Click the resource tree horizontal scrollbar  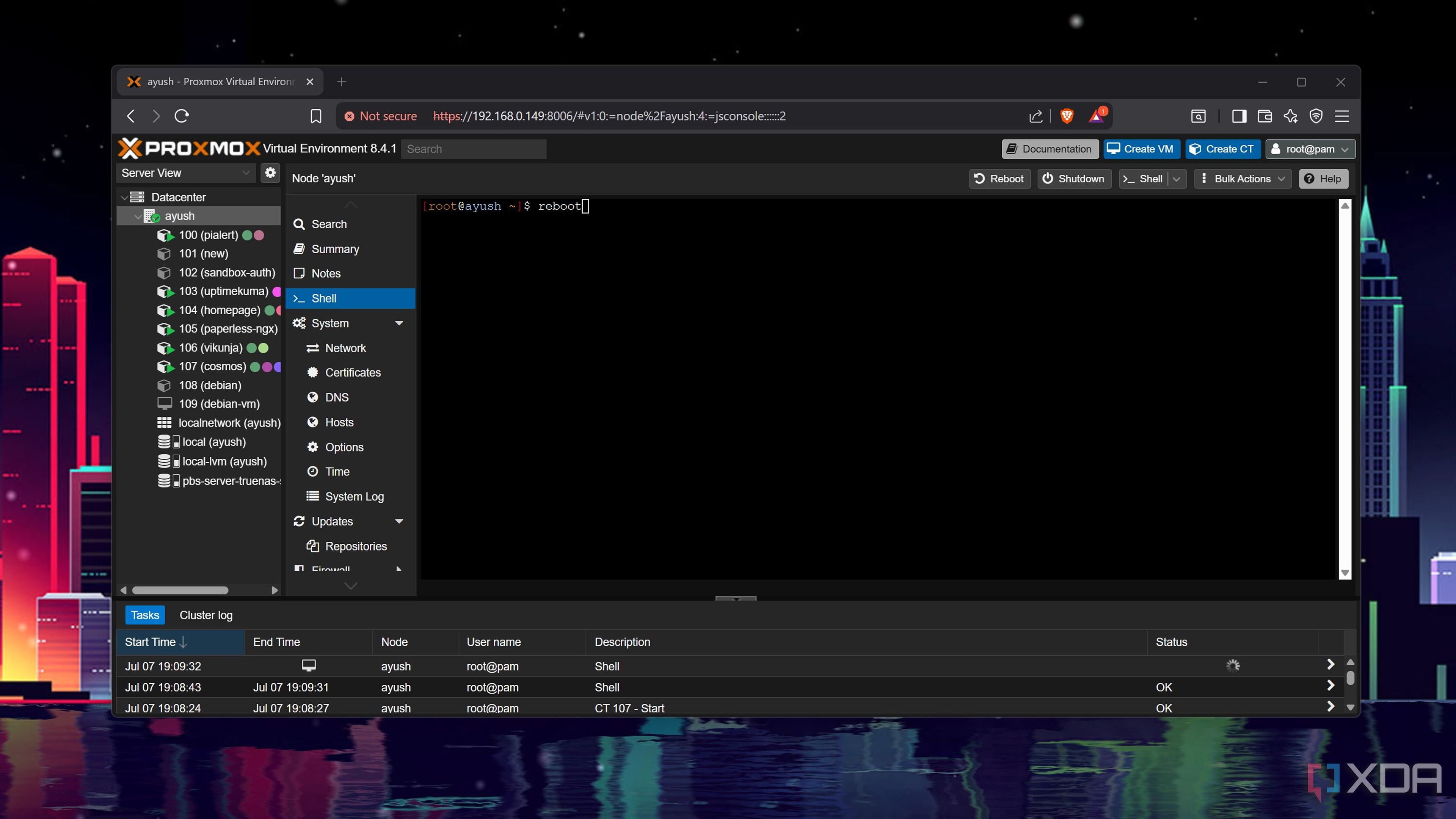click(180, 590)
